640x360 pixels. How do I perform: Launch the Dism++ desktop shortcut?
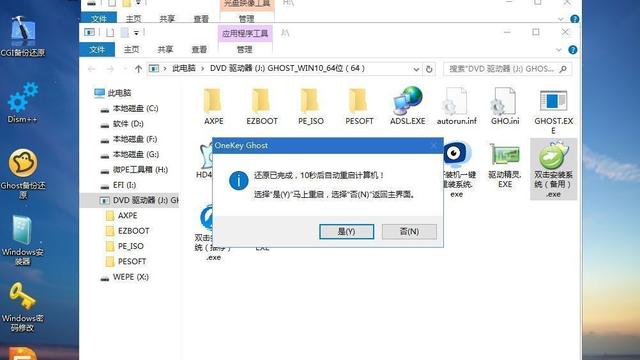(x=23, y=103)
